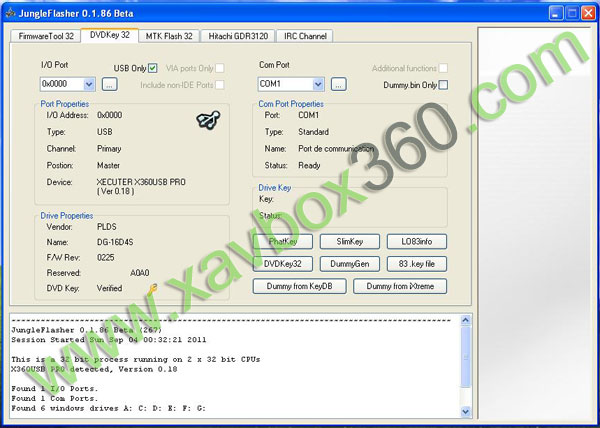The image size is (600, 428).
Task: Click the Channel Primary value
Action: coord(109,149)
